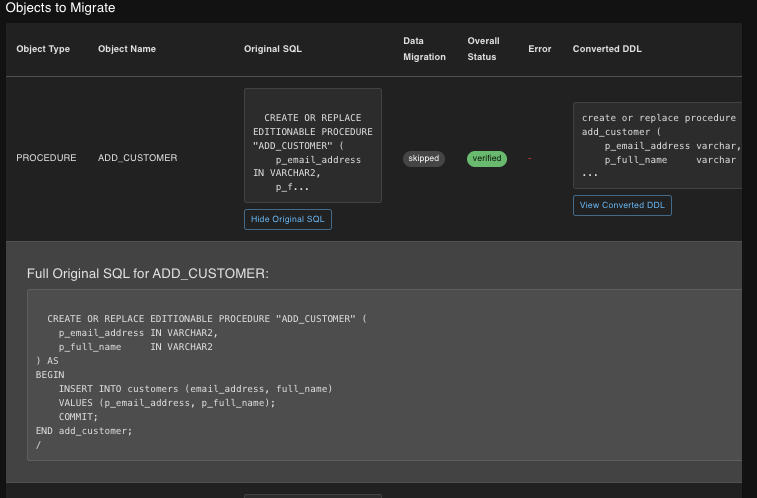The width and height of the screenshot is (757, 498).
Task: Click the truncated Original SQL preview box
Action: pyautogui.click(x=312, y=145)
